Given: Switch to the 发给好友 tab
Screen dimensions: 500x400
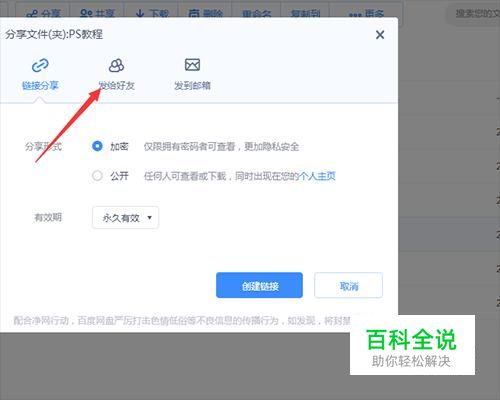Looking at the screenshot, I should pos(116,74).
